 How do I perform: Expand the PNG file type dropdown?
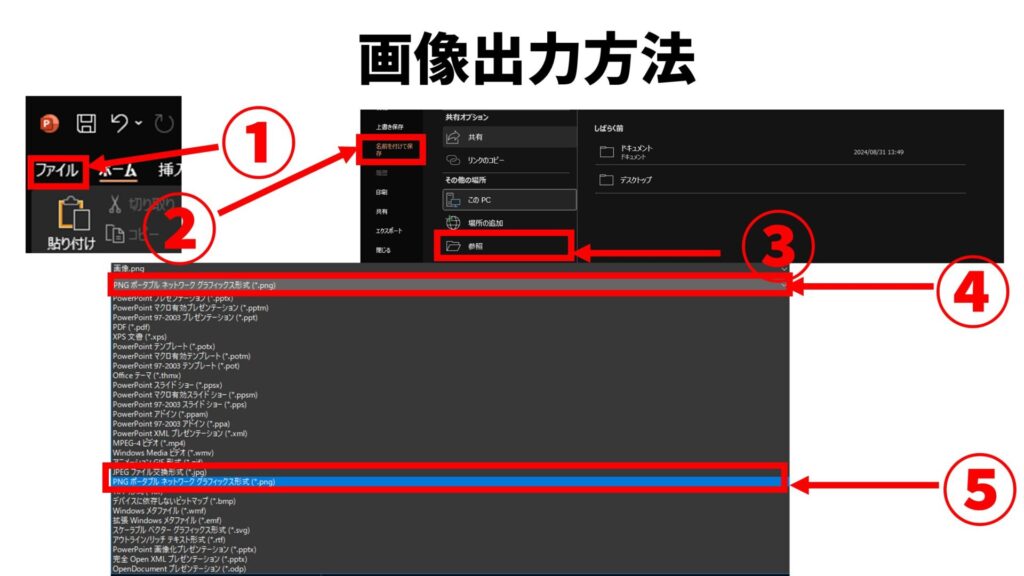[450, 285]
